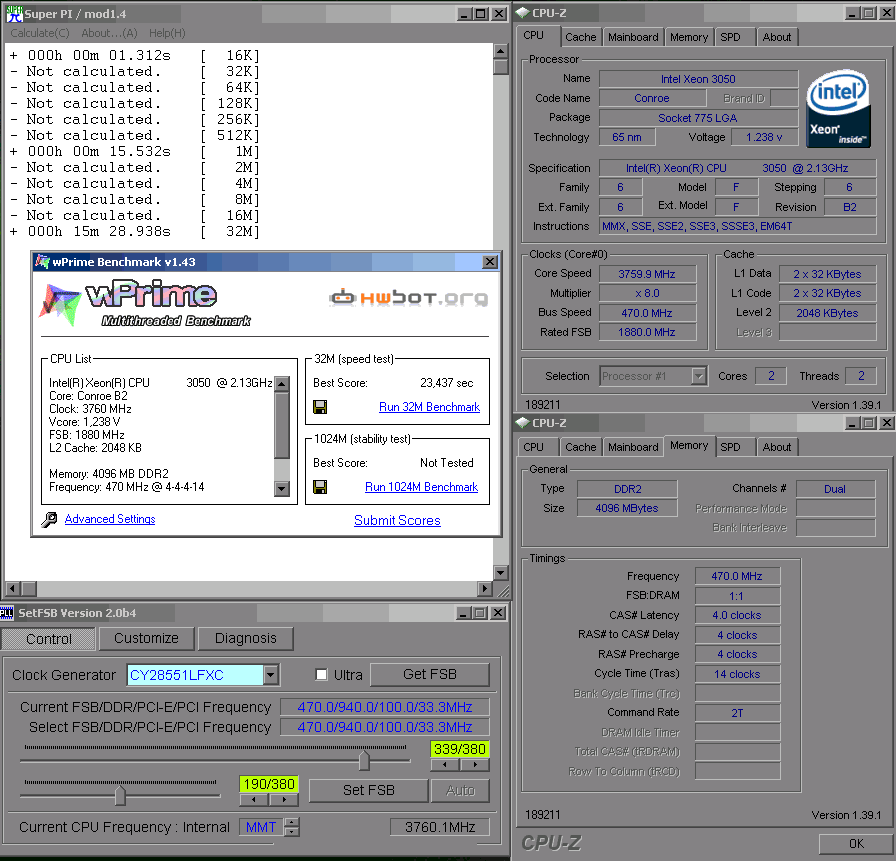The height and width of the screenshot is (861, 896).
Task: Select the Control tab in SetFSB
Action: (x=49, y=638)
